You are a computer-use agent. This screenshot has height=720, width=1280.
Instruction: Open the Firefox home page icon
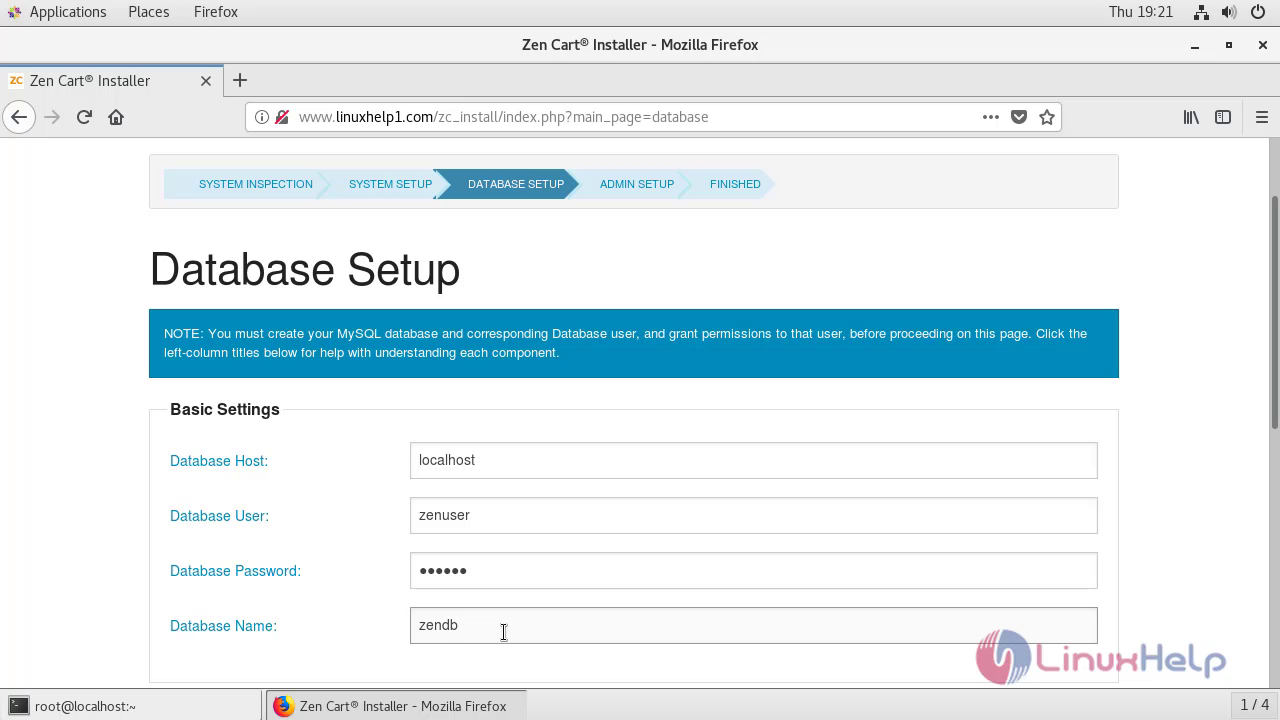click(116, 117)
